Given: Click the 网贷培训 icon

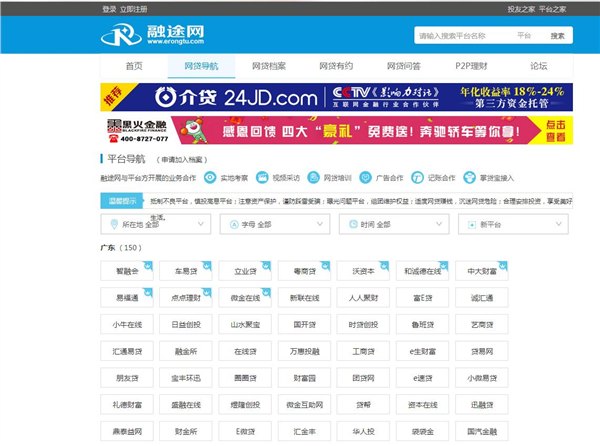Looking at the screenshot, I should (313, 177).
